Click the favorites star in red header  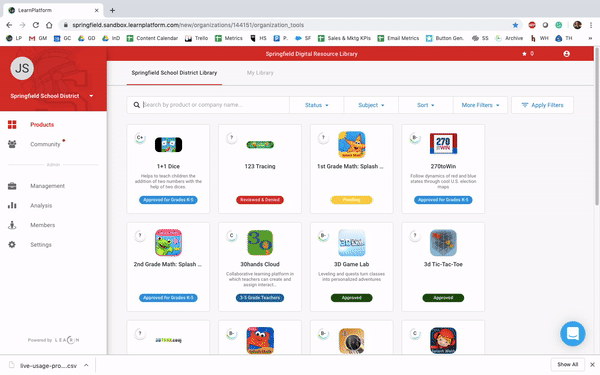(x=524, y=54)
